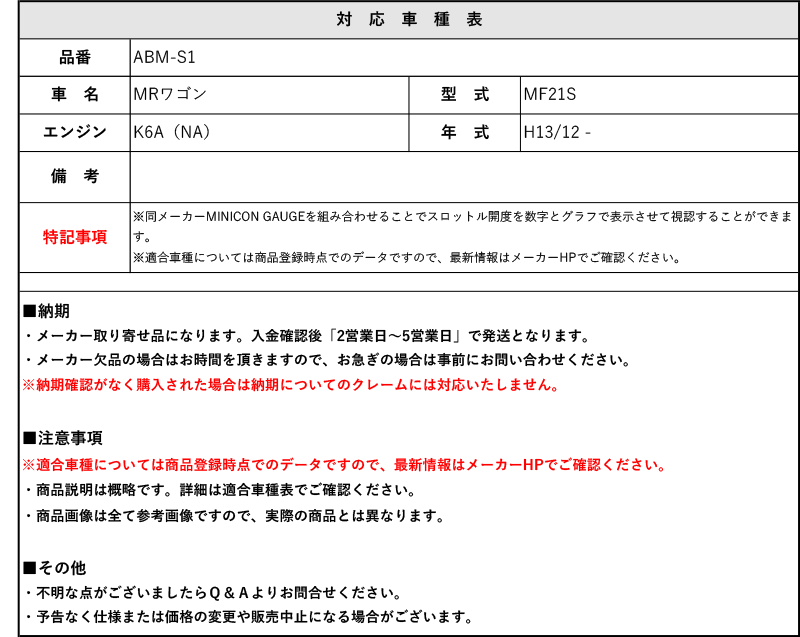The image size is (800, 637).
Task: Click the red 納期確認がなく warning line
Action: click(291, 385)
